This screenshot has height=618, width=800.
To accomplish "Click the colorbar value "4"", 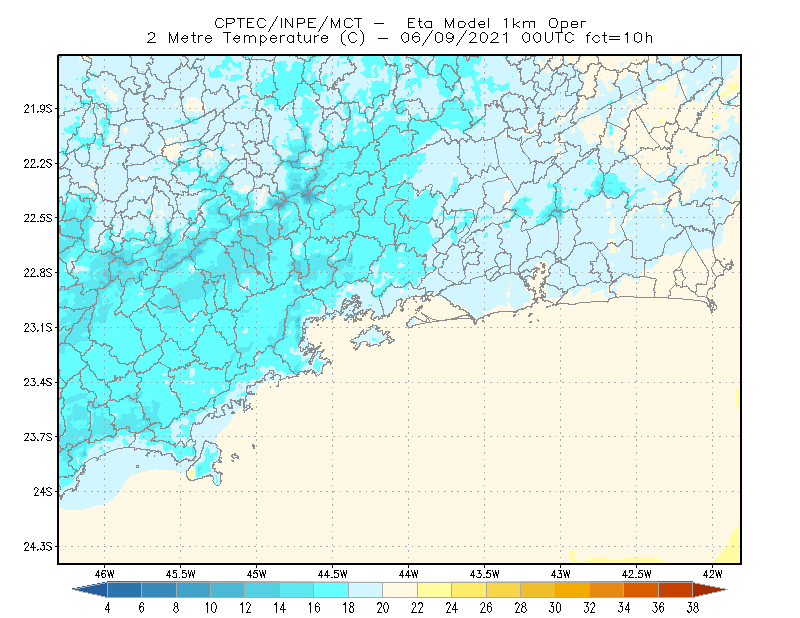I will [108, 608].
